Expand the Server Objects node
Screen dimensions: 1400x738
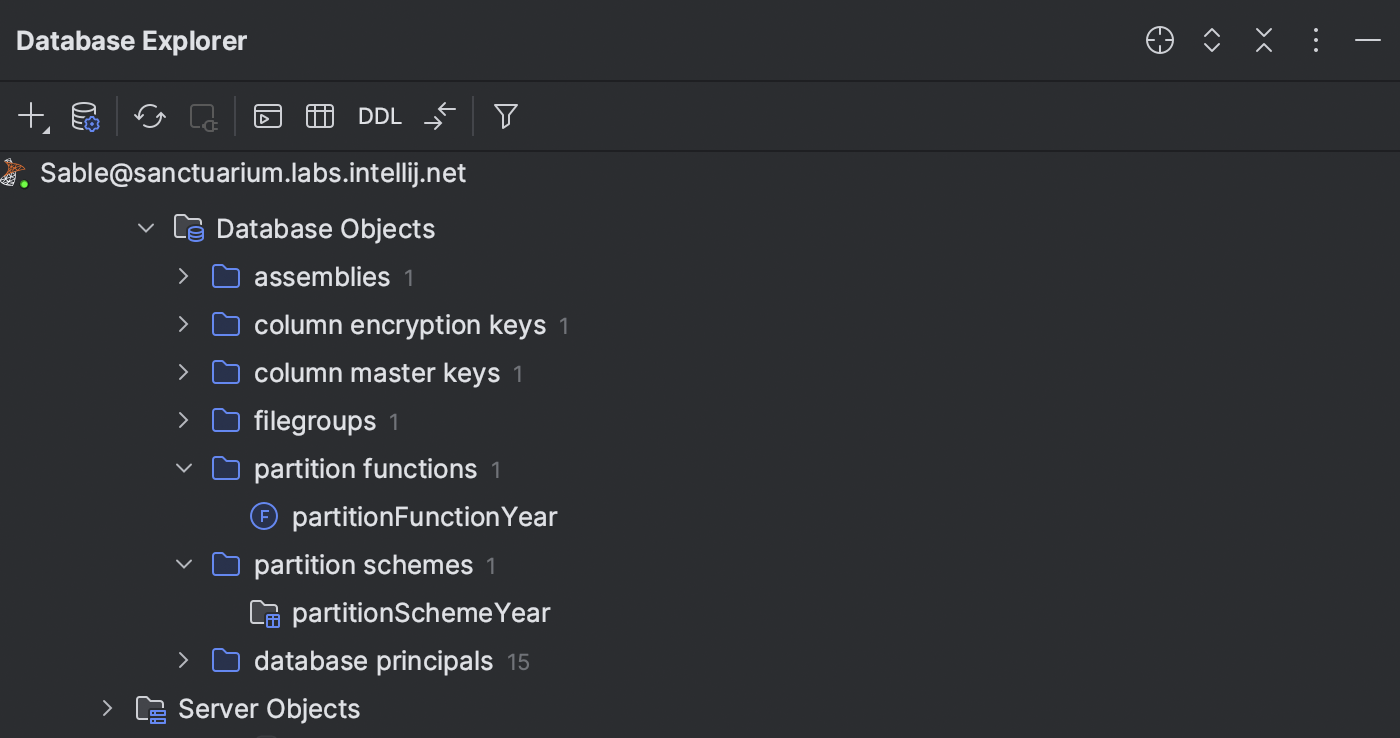pyautogui.click(x=107, y=708)
